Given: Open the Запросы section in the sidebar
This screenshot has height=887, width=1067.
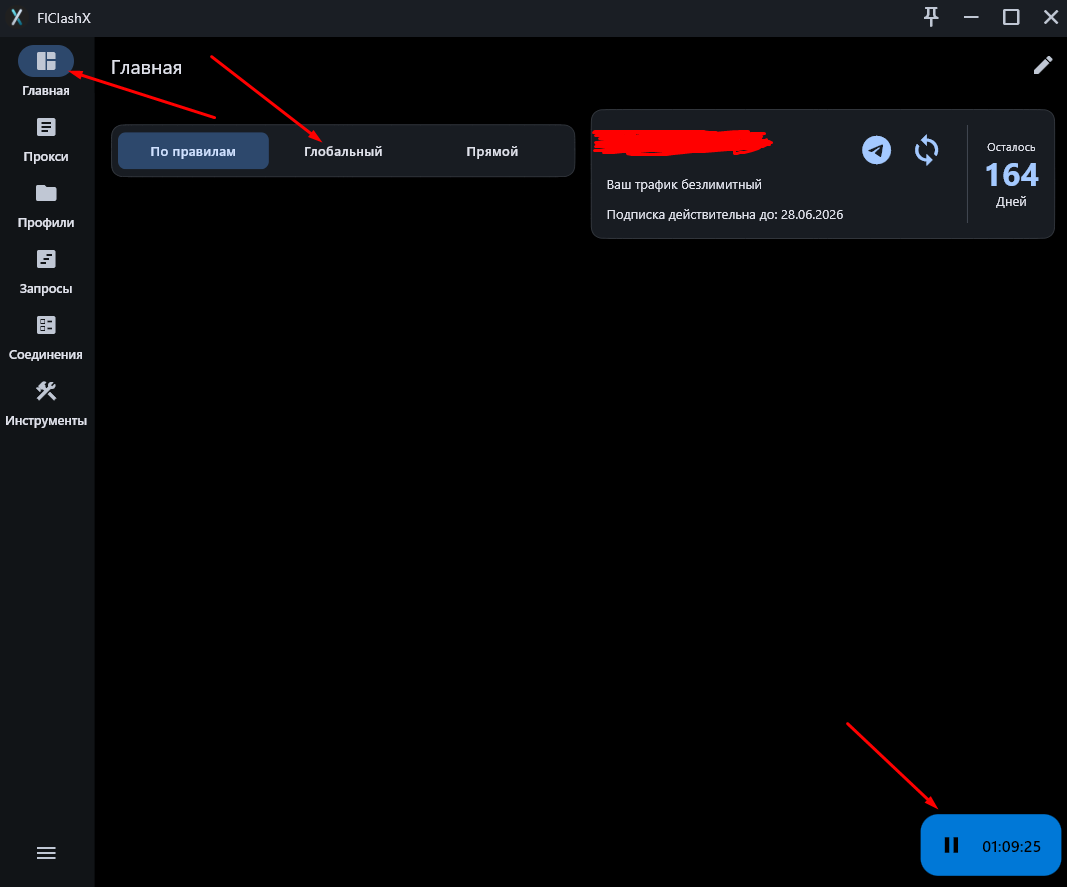Looking at the screenshot, I should [x=46, y=269].
